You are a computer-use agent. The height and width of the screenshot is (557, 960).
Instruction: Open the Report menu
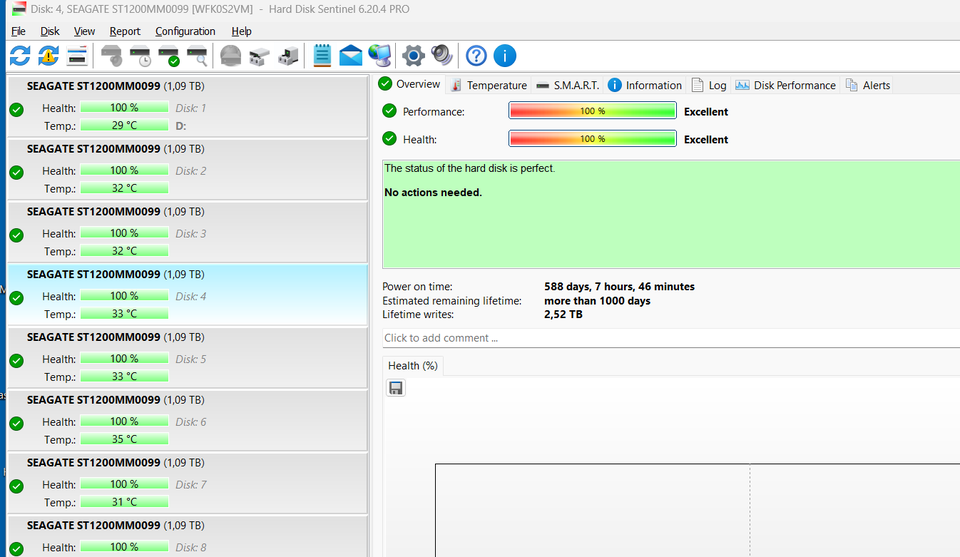[x=125, y=31]
